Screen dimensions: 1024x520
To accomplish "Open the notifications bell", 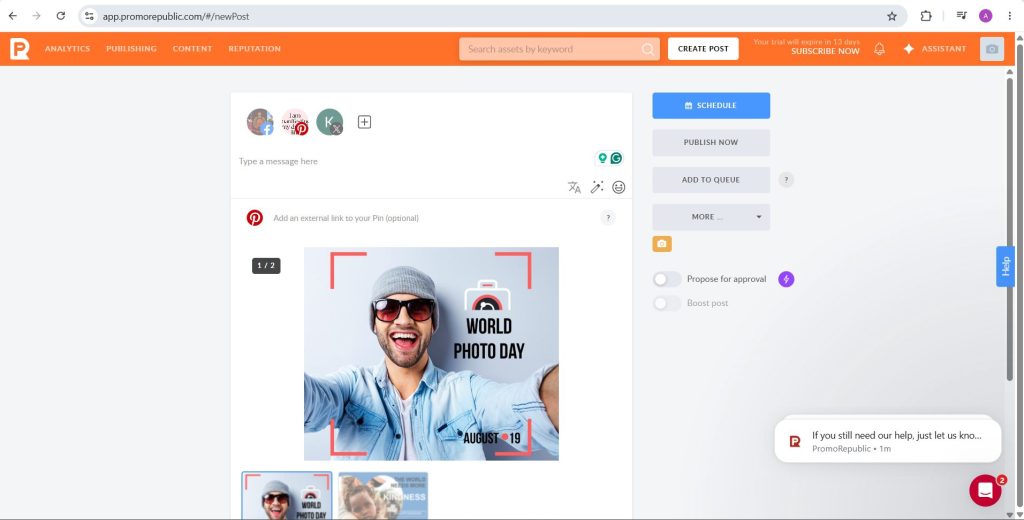I will click(x=879, y=49).
